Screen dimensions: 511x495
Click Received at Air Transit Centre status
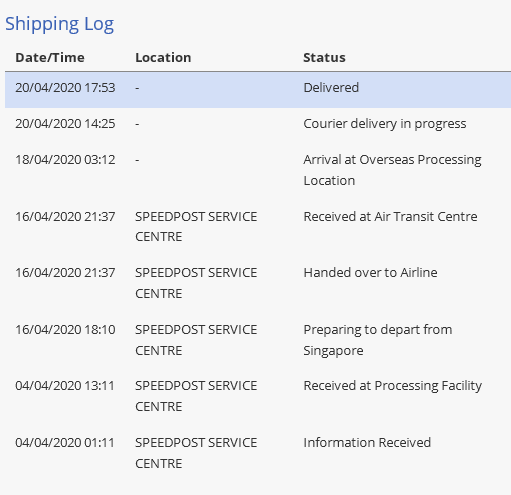click(x=390, y=217)
